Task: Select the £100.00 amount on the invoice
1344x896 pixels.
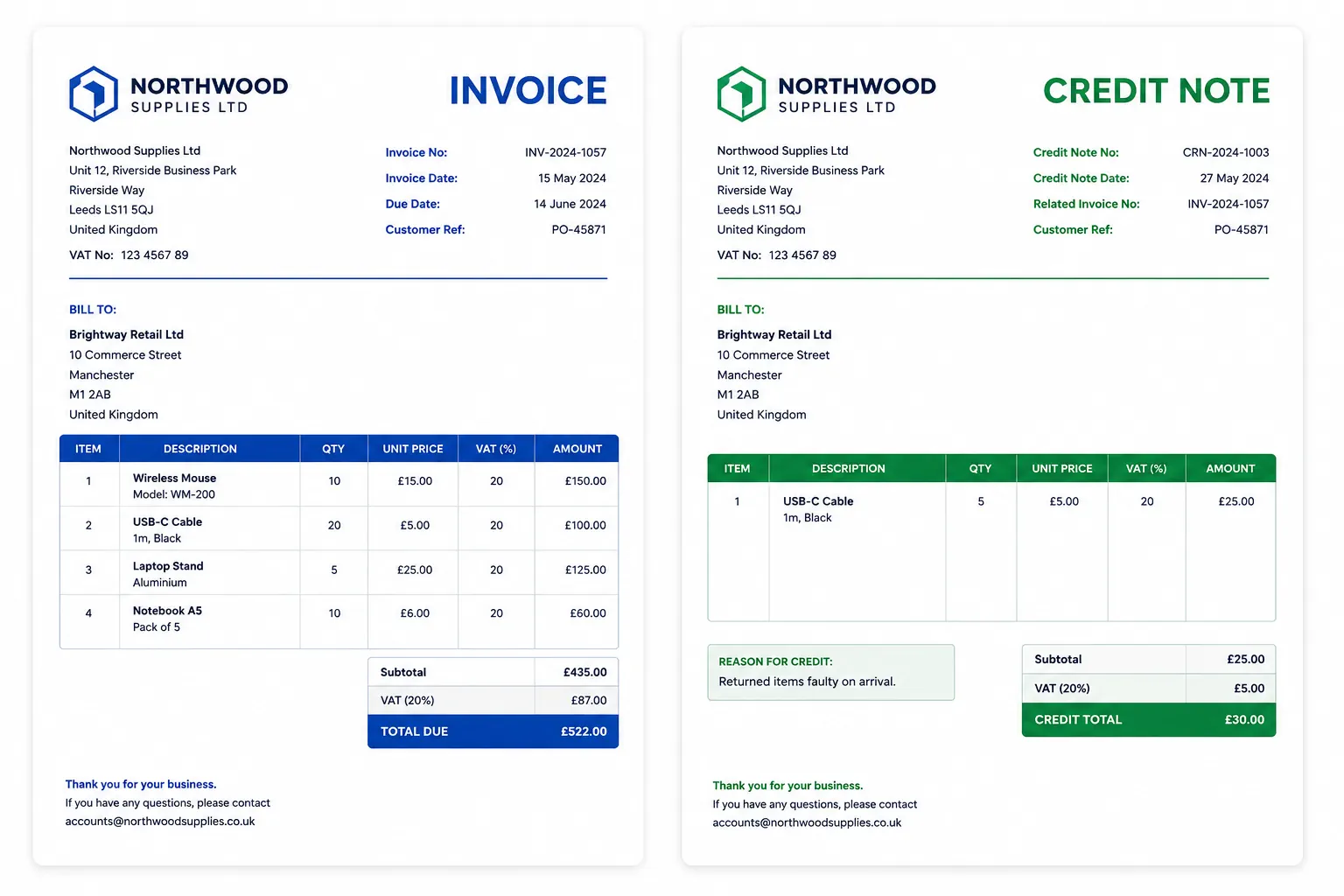Action: [585, 526]
